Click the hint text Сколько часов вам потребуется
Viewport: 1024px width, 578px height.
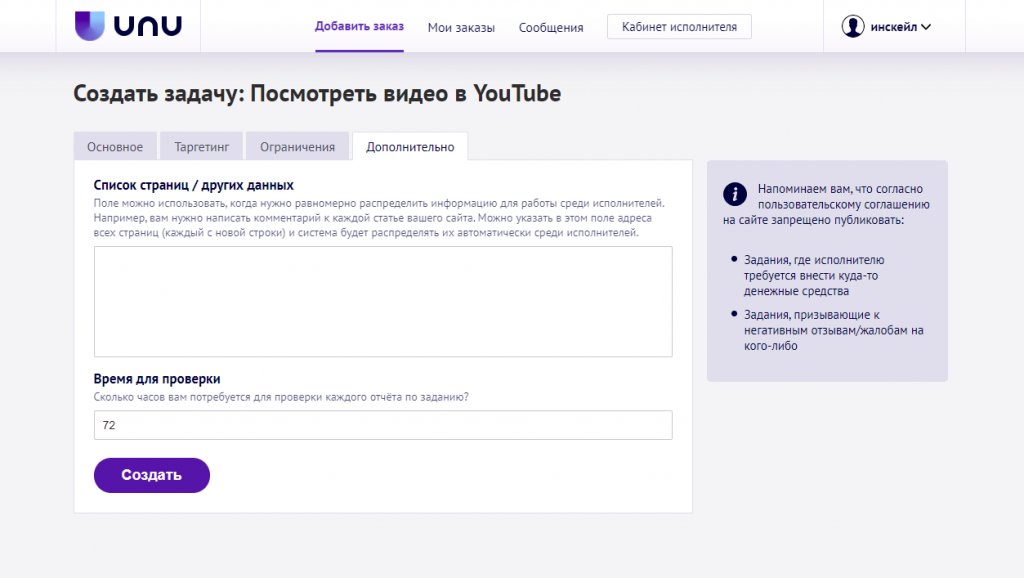281,396
